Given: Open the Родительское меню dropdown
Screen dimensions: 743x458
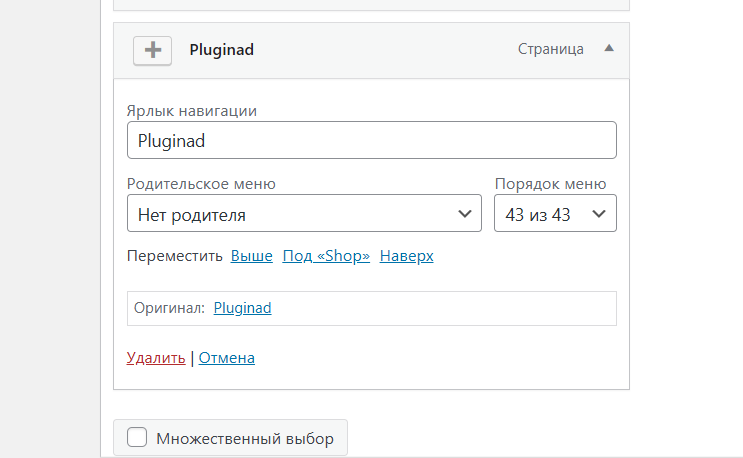Looking at the screenshot, I should point(304,213).
